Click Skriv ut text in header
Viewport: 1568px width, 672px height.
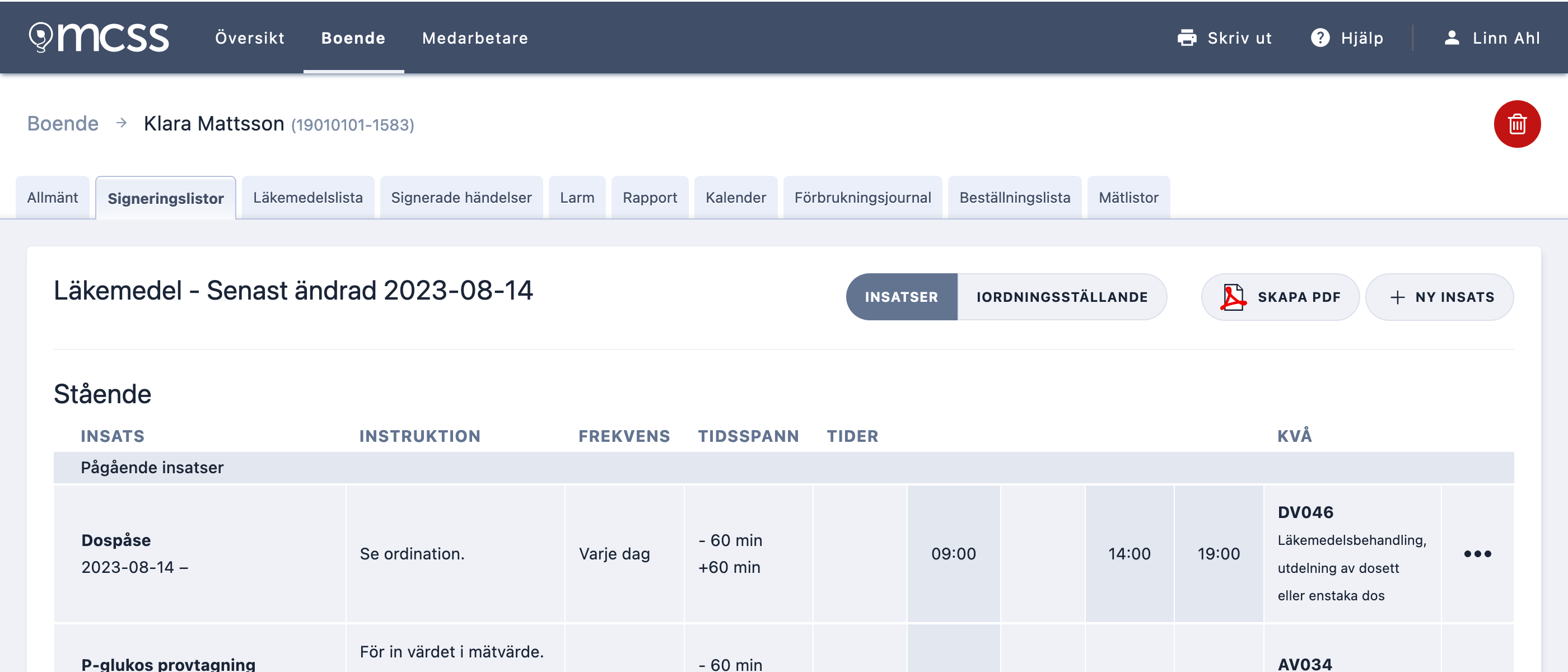coord(1239,38)
